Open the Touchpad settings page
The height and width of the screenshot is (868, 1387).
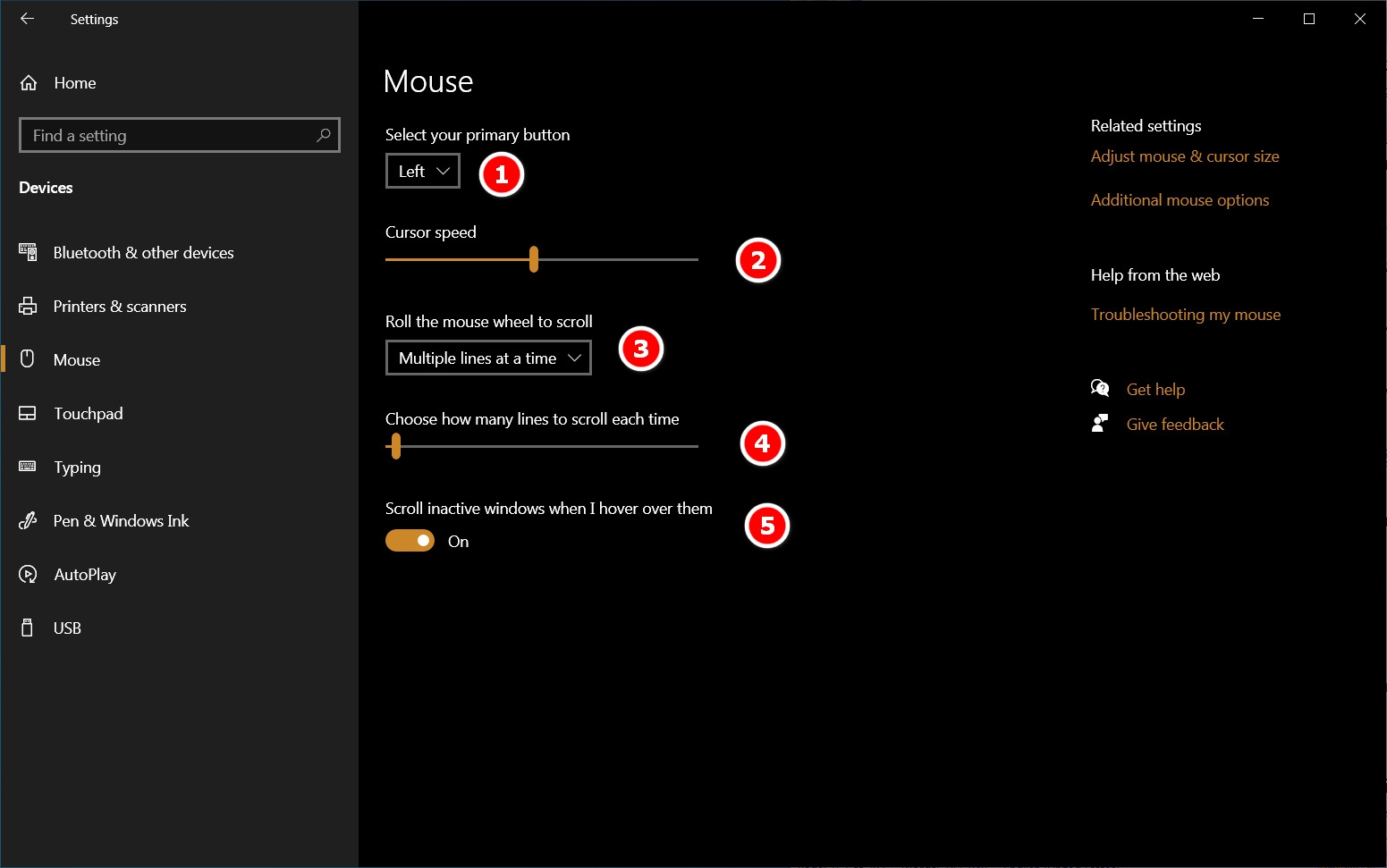pyautogui.click(x=88, y=414)
